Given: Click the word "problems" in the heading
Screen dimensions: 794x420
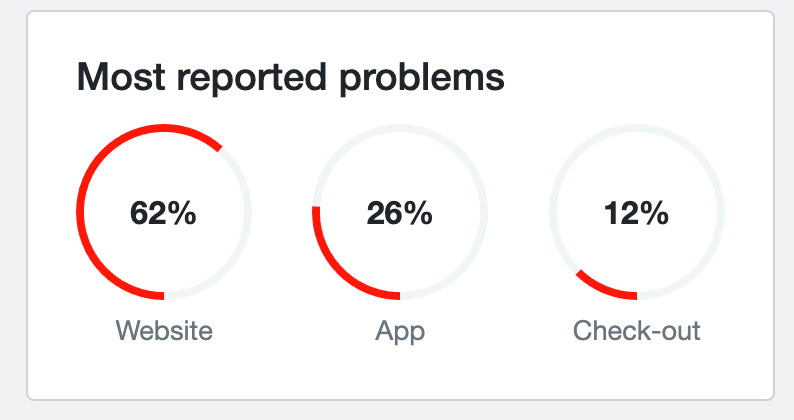Looking at the screenshot, I should tap(422, 79).
